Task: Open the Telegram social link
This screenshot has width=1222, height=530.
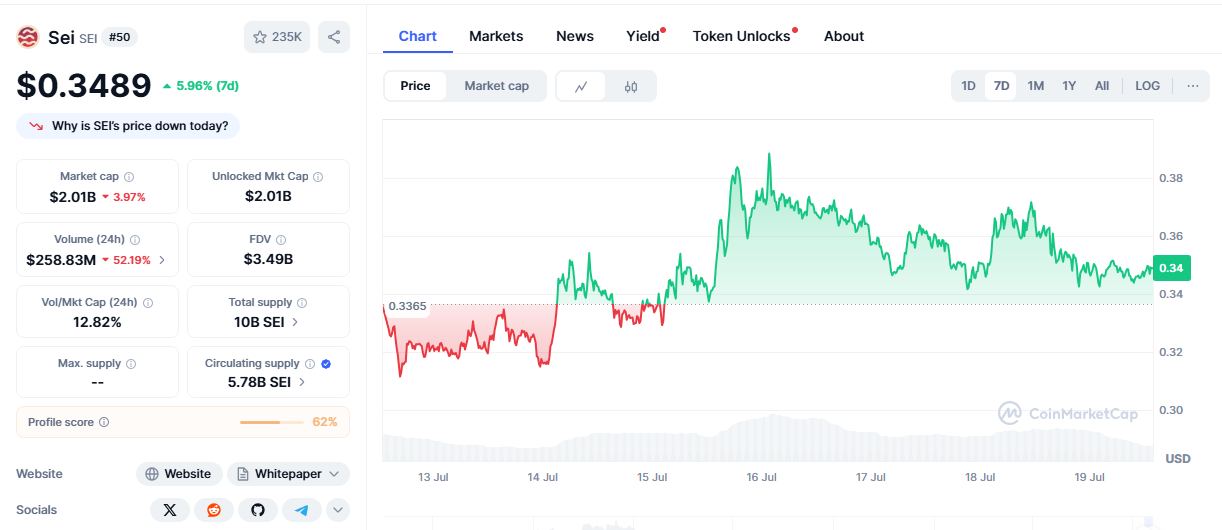Action: point(302,510)
